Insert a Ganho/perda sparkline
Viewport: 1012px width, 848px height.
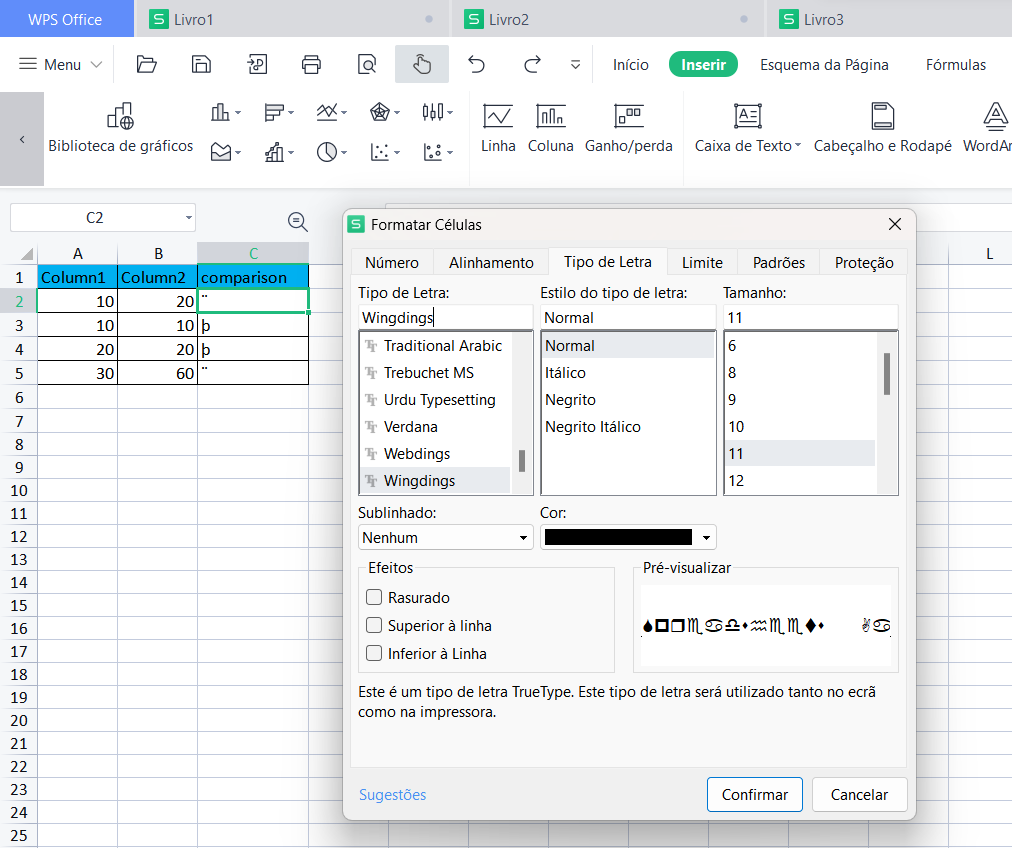point(628,129)
